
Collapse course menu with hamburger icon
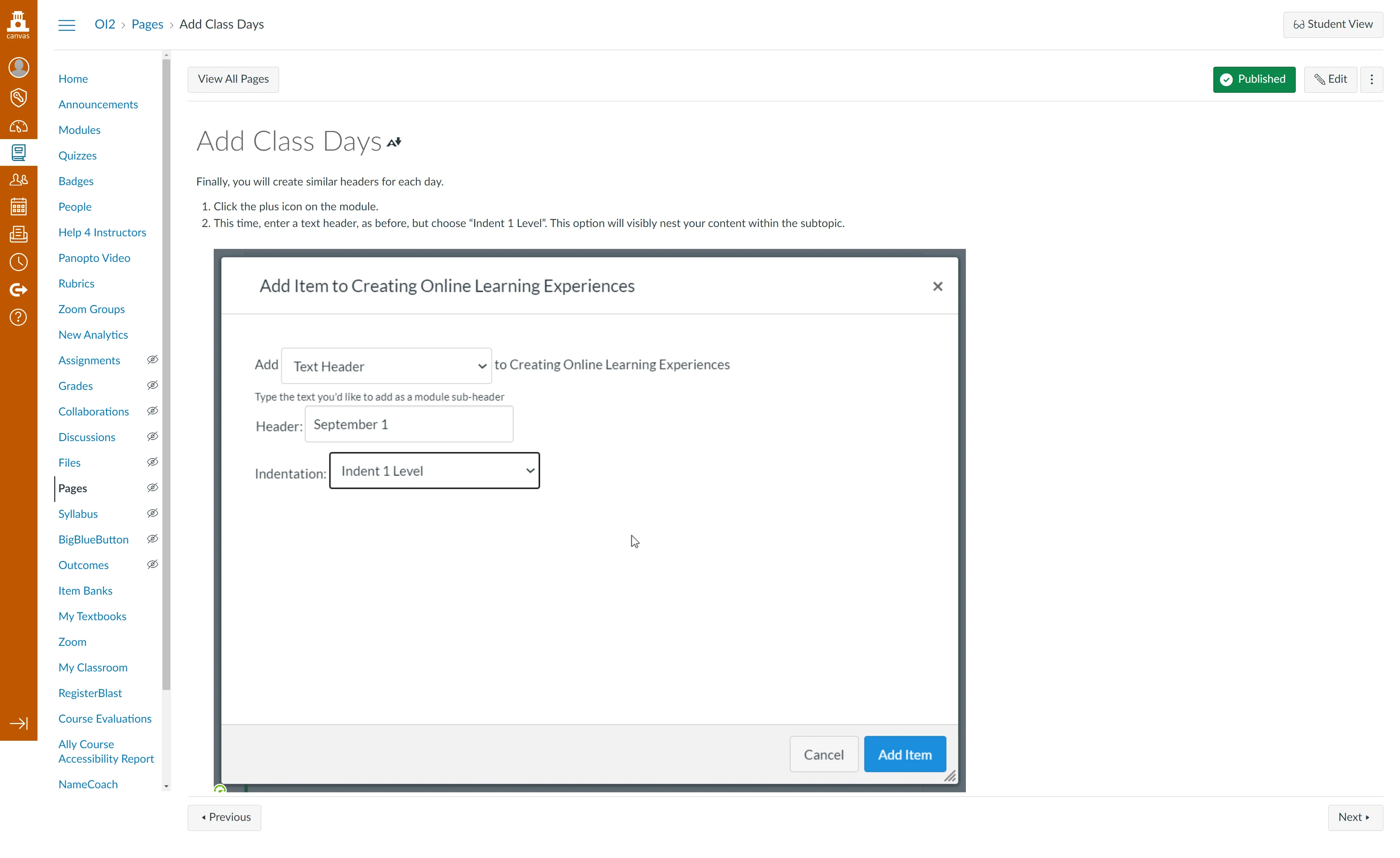click(67, 25)
